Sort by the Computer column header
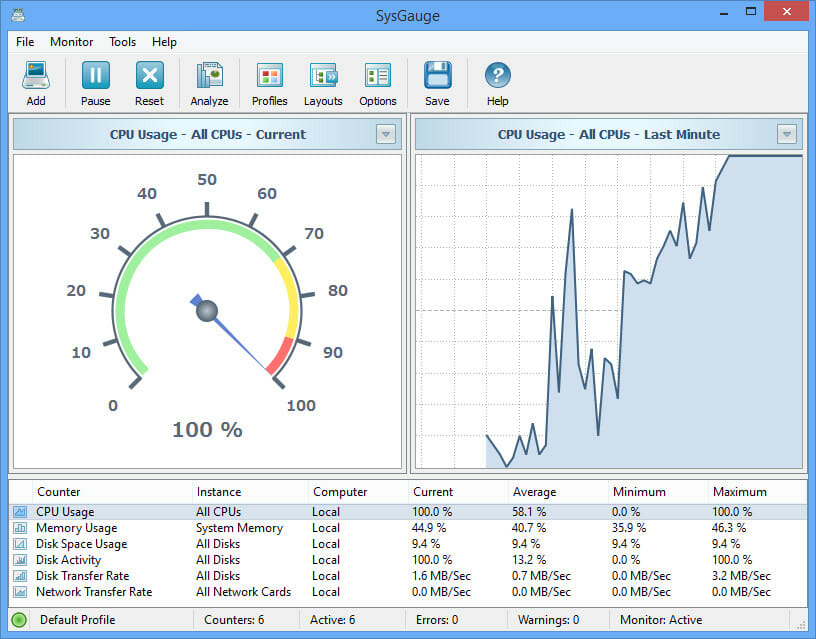816x639 pixels. pos(358,492)
